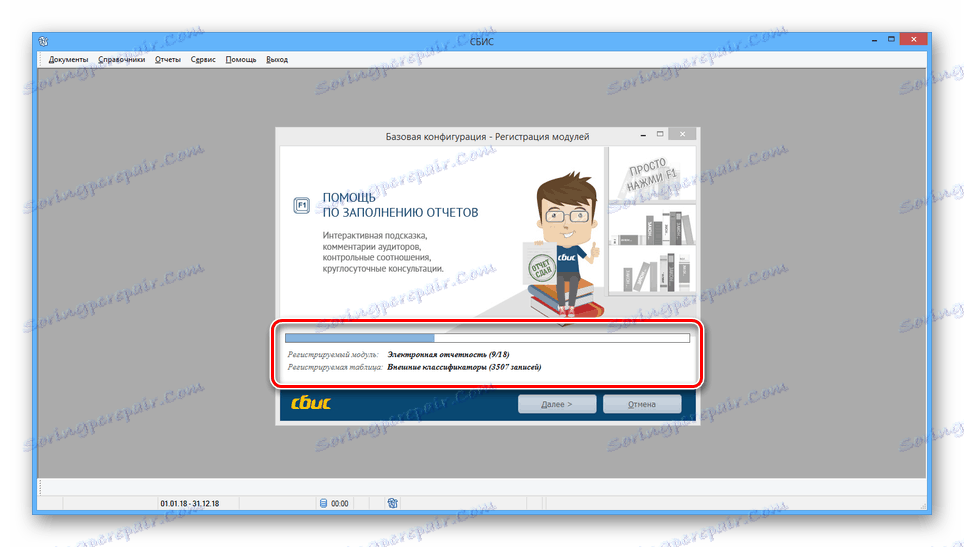Click the heading ПОМОЩЬ ПО ЗАПОЛНЕНИЮ ОТЧЕТОВ
Image resolution: width=964 pixels, height=547 pixels.
click(x=400, y=205)
